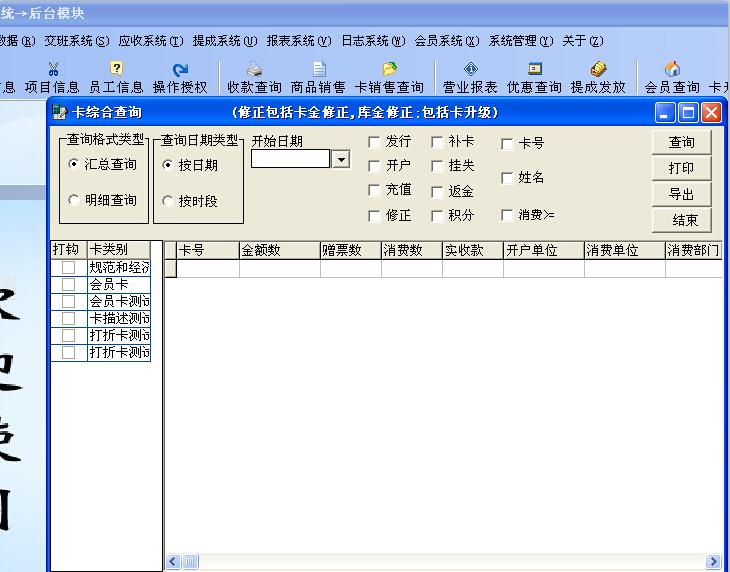730x572 pixels.
Task: Check the 补卡 option
Action: click(x=437, y=142)
